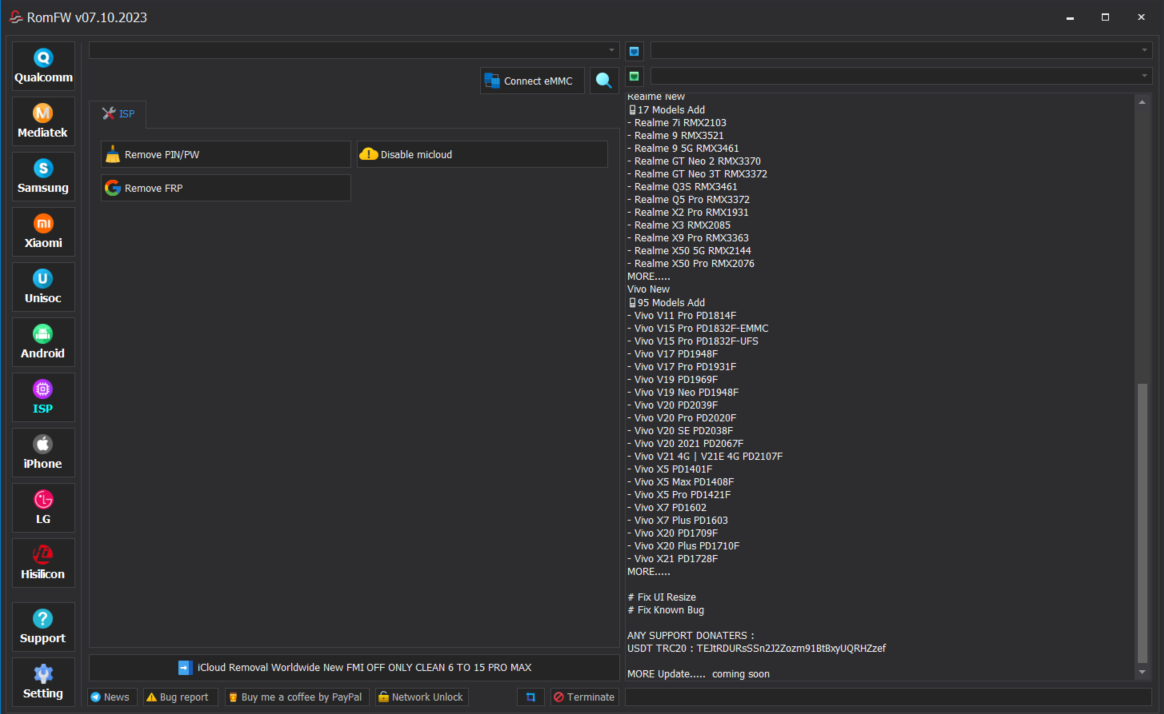This screenshot has width=1164, height=714.
Task: Click 'Vivo X5 Max PD1408F' line
Action: pyautogui.click(x=681, y=482)
